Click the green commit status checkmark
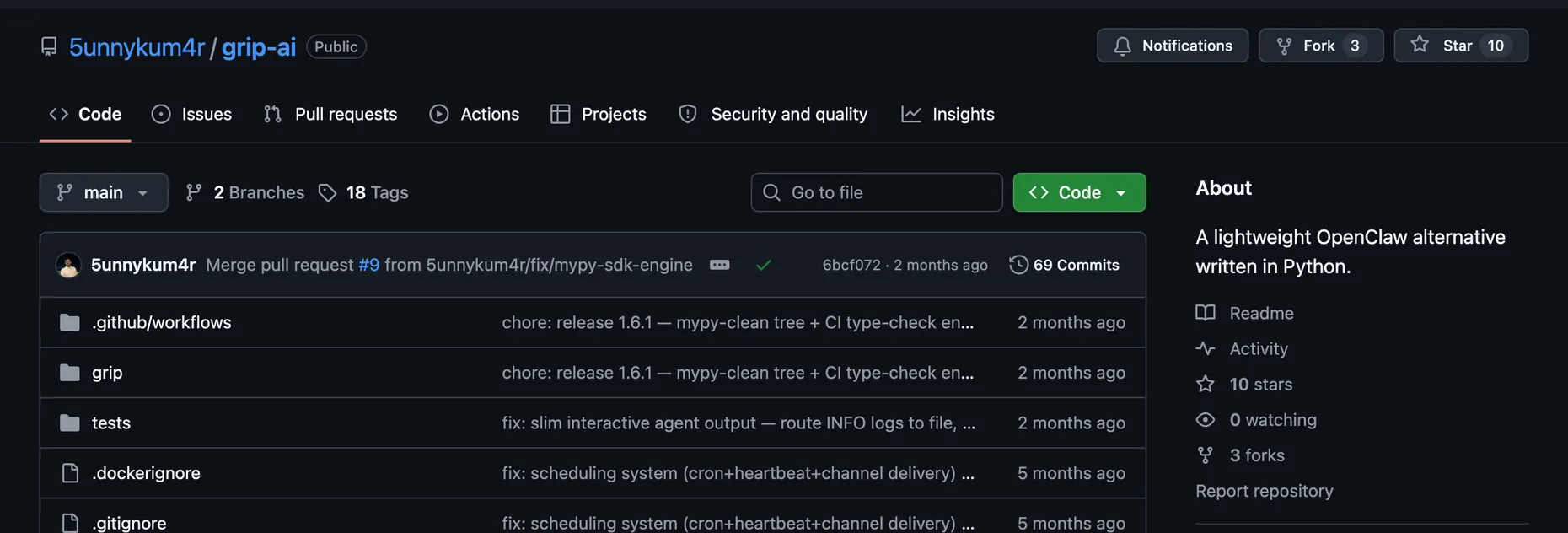Image resolution: width=1568 pixels, height=533 pixels. click(764, 265)
